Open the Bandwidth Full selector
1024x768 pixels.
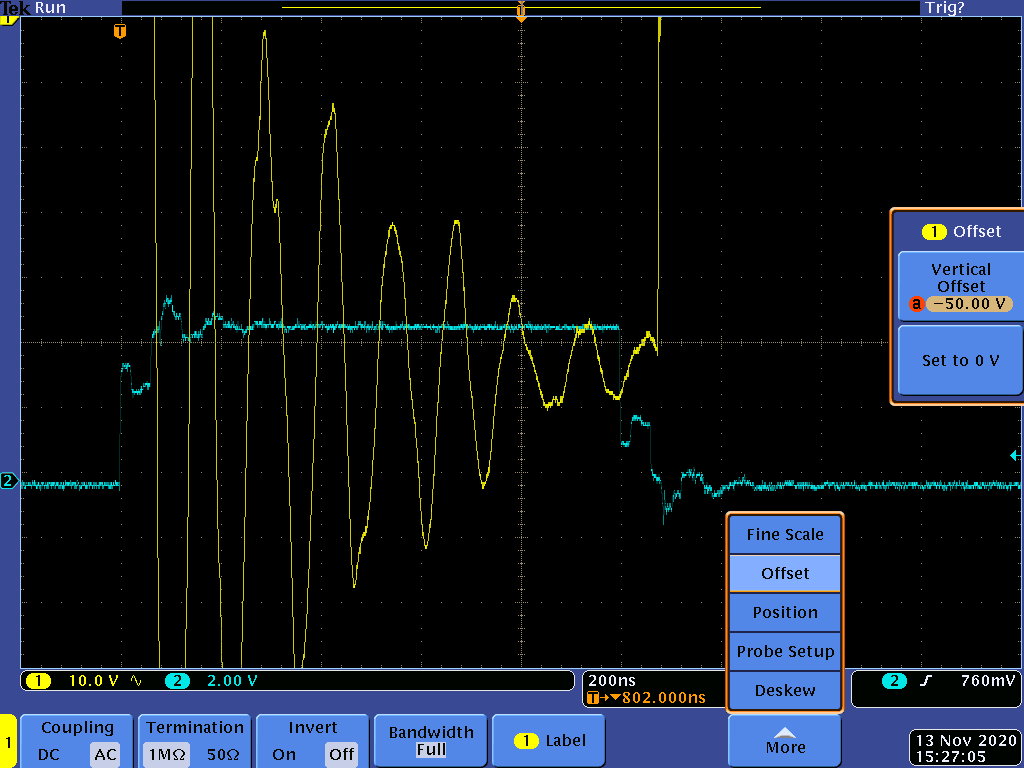[x=431, y=741]
